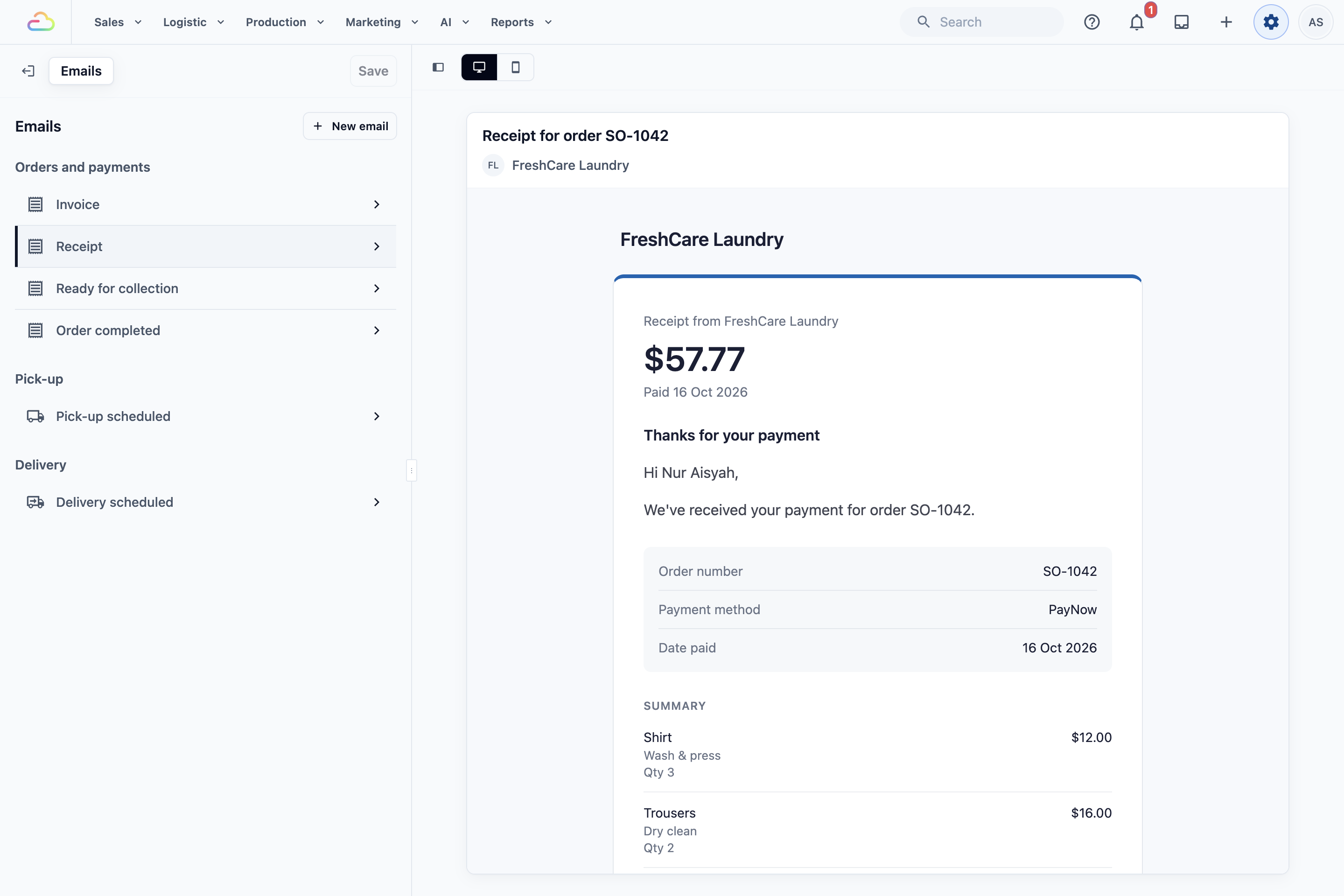The width and height of the screenshot is (1344, 896).
Task: Expand the Marketing menu dropdown
Action: pos(382,22)
